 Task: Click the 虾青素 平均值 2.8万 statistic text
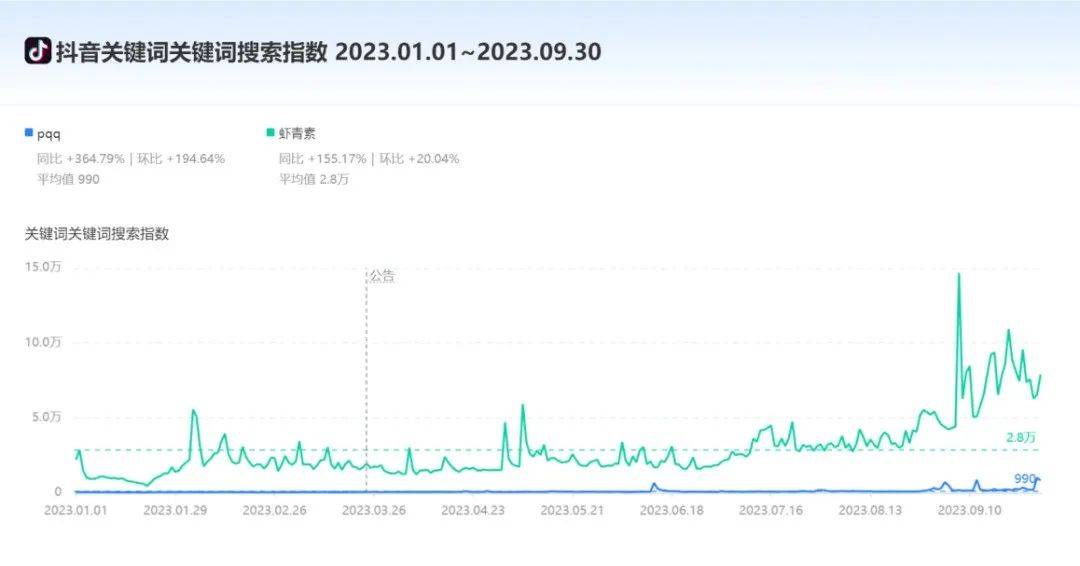pos(313,179)
